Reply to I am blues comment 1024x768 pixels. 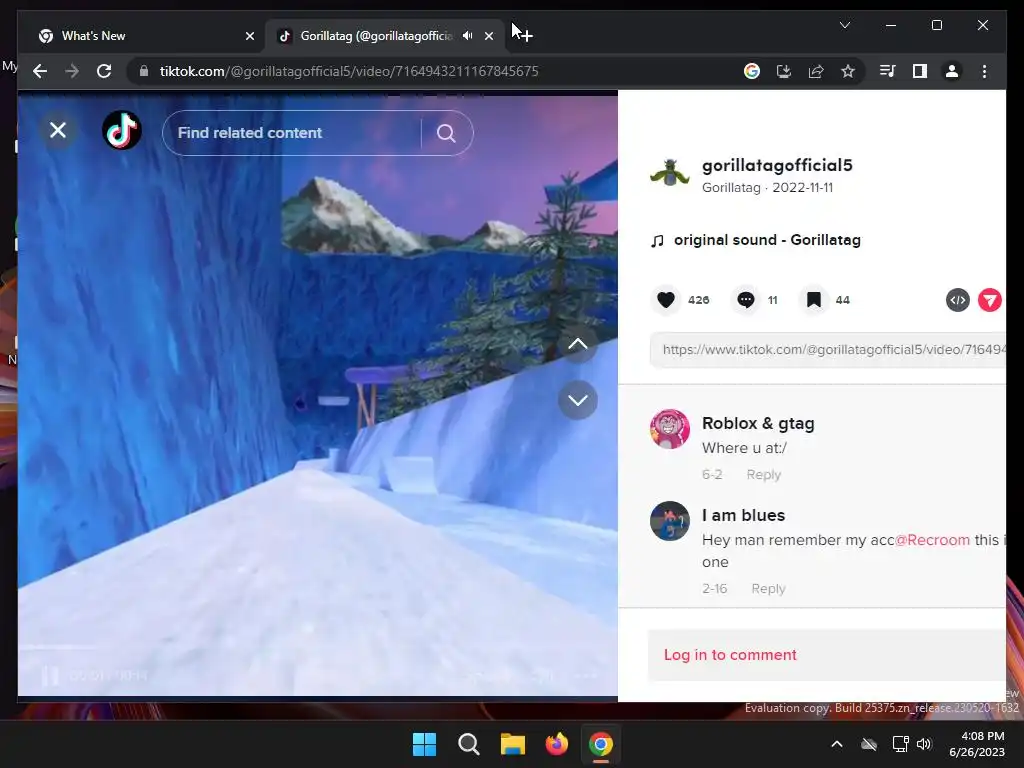pos(768,589)
